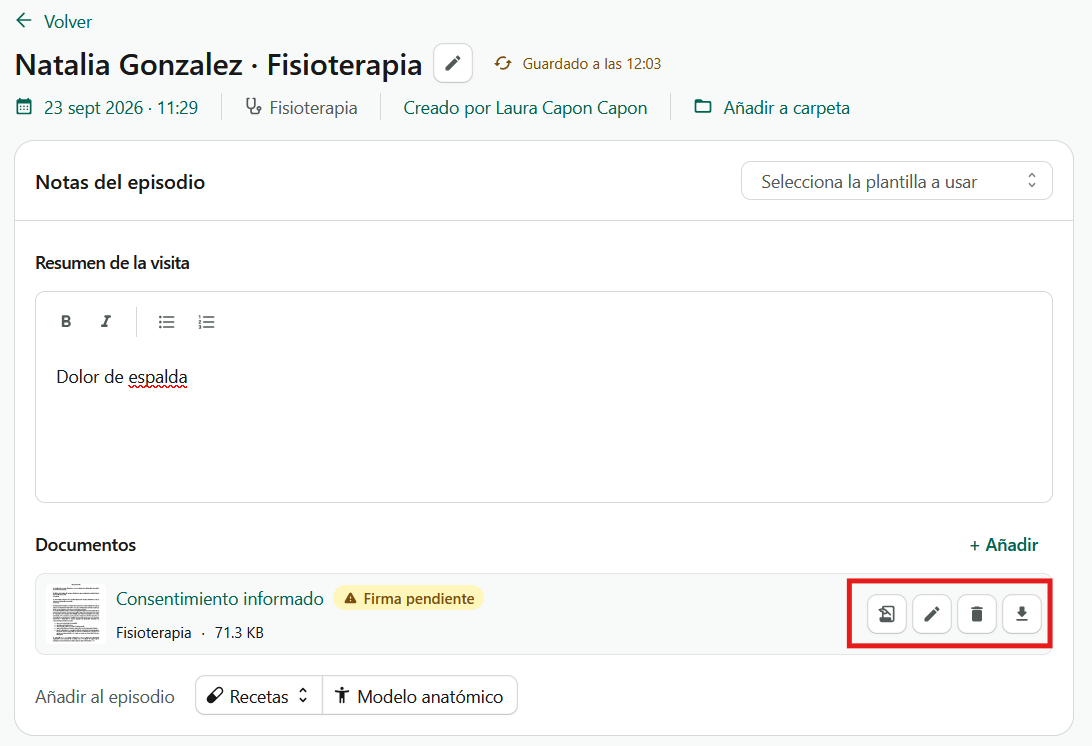Image resolution: width=1092 pixels, height=746 pixels.
Task: Toggle bold formatting in the summary
Action: 66,321
